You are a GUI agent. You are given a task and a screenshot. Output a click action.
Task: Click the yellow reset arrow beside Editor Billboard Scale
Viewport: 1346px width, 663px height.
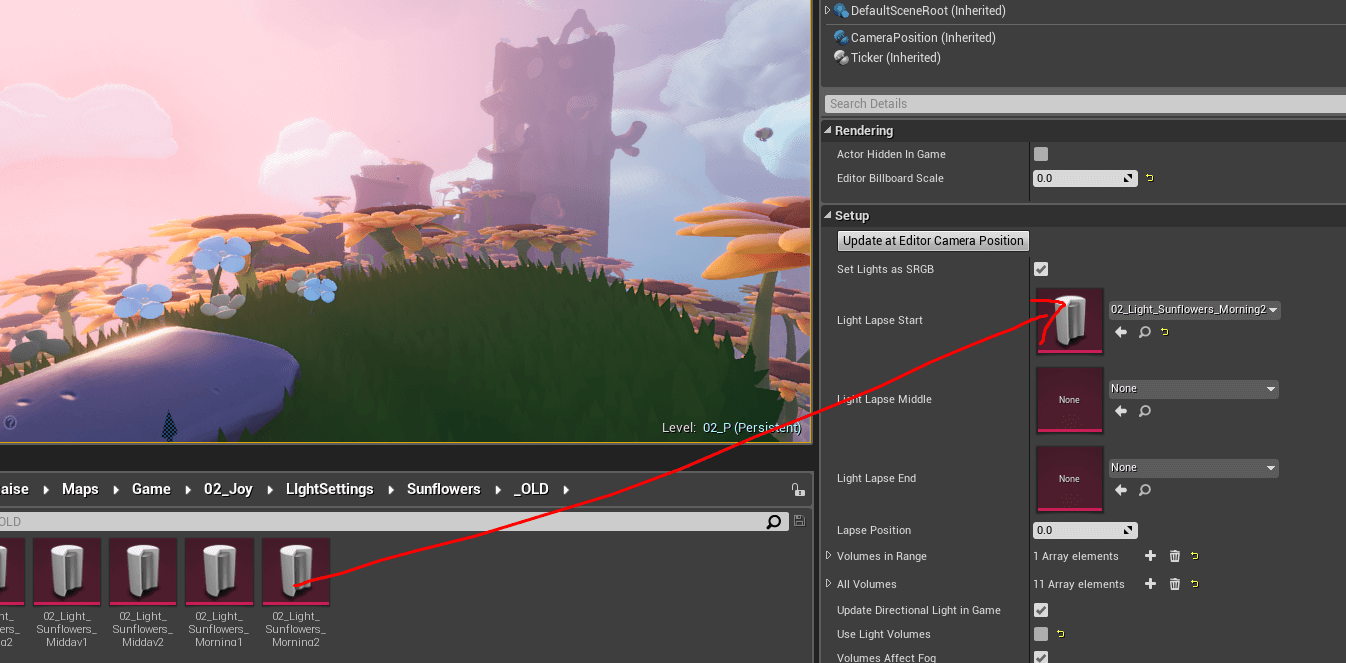coord(1148,177)
